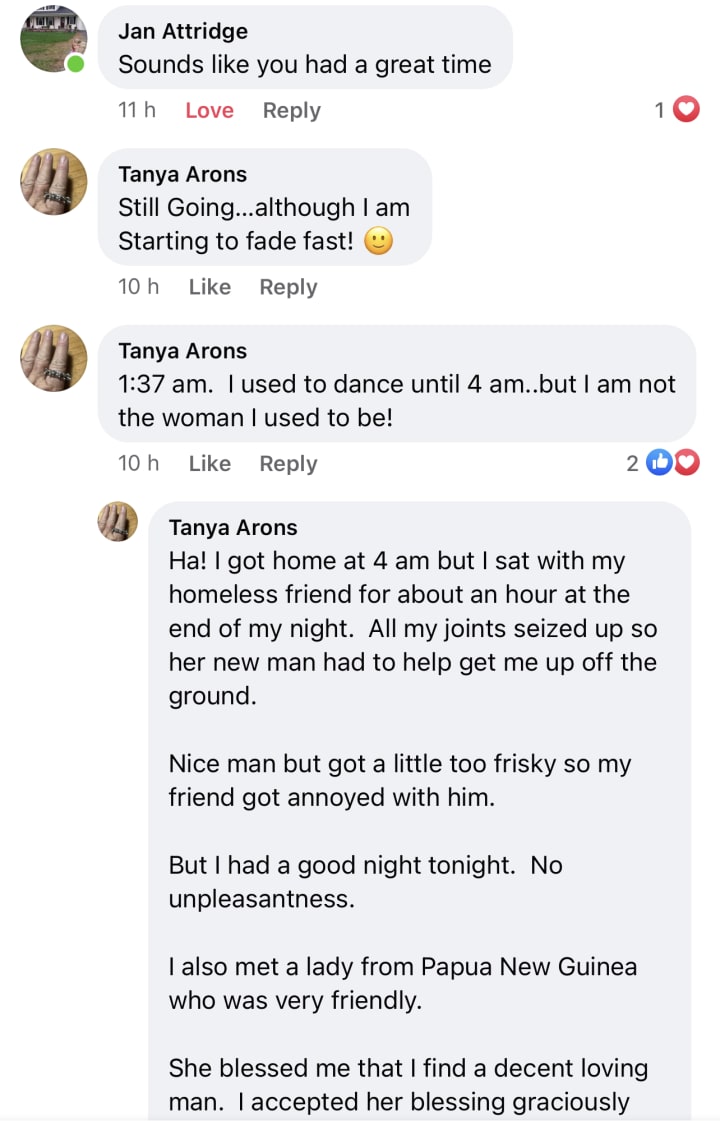Click the 10 h timestamp under 'Still Going' comment
720x1121 pixels.
tap(138, 287)
